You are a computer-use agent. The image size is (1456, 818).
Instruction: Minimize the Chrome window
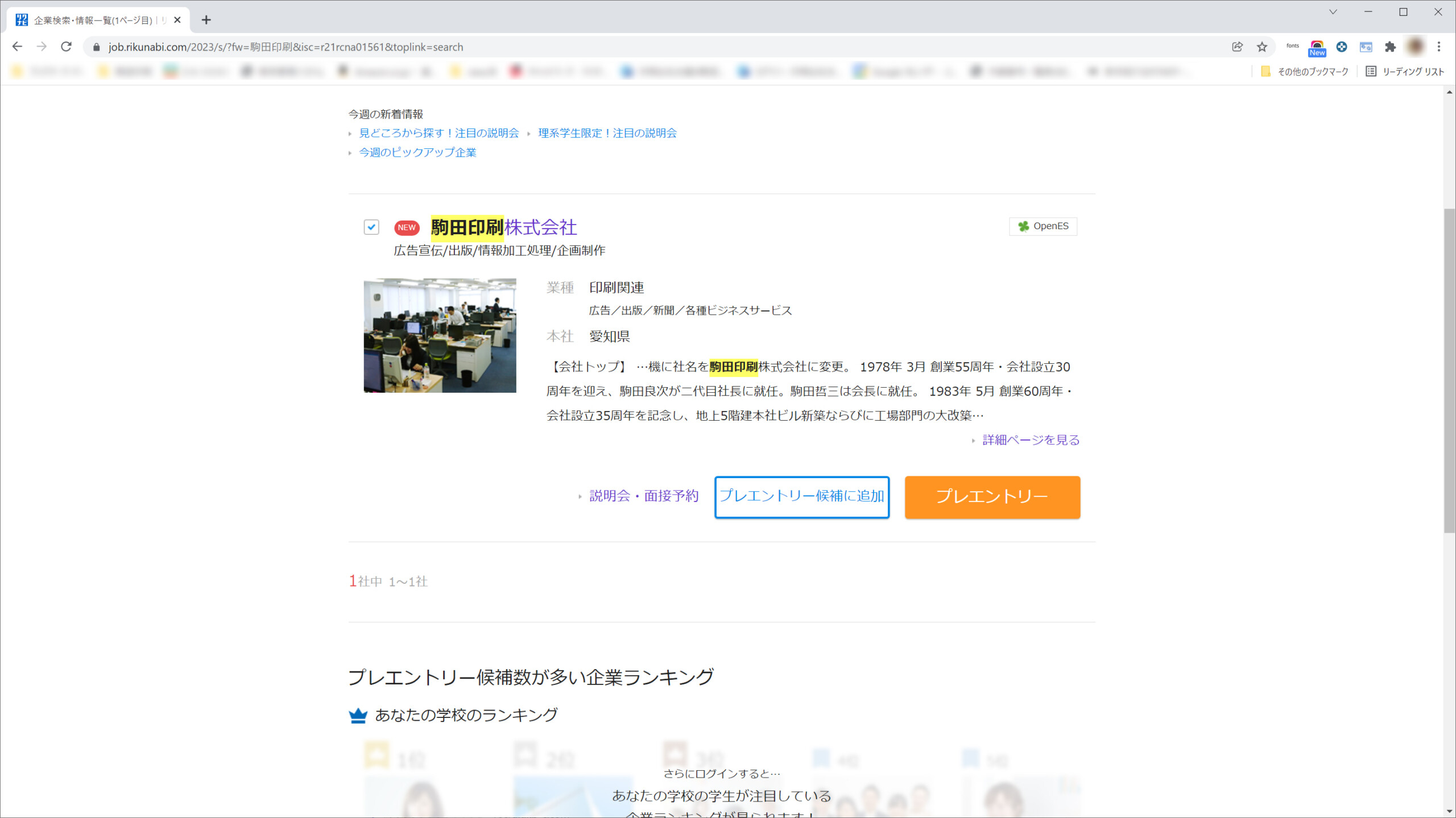pos(1368,12)
